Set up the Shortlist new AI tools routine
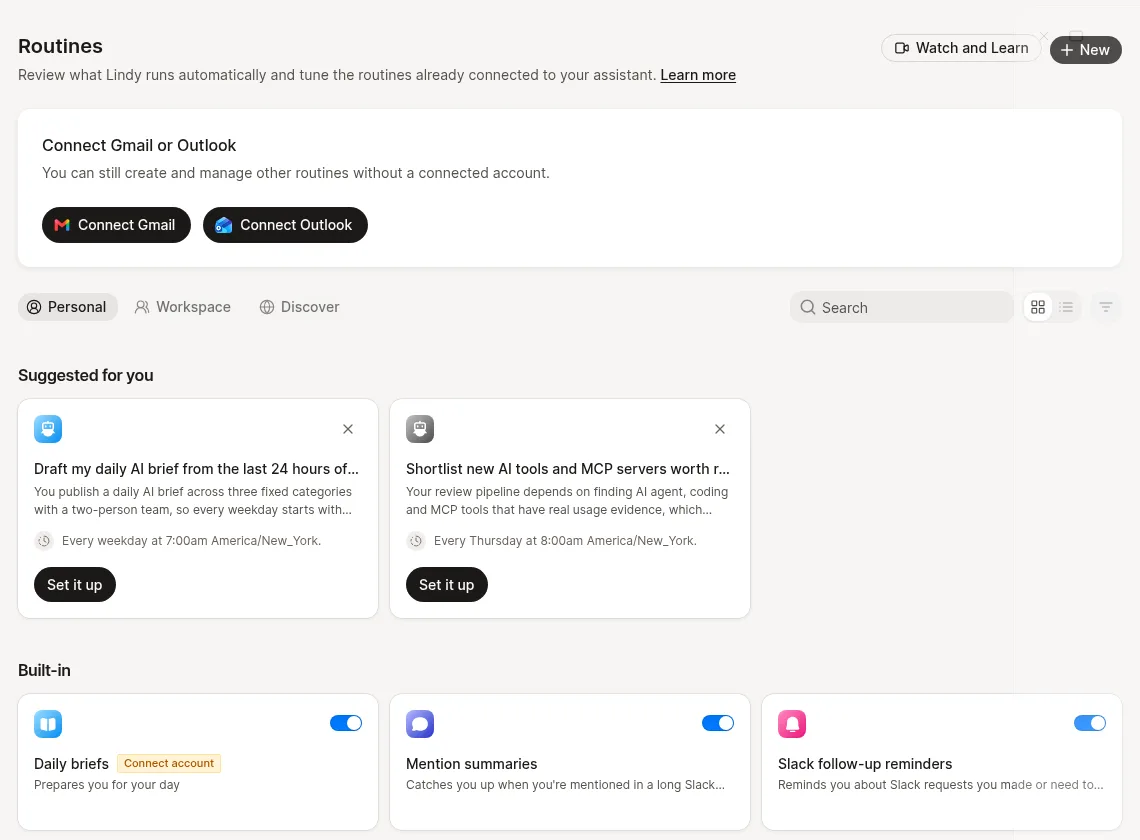This screenshot has width=1140, height=840. coord(446,585)
